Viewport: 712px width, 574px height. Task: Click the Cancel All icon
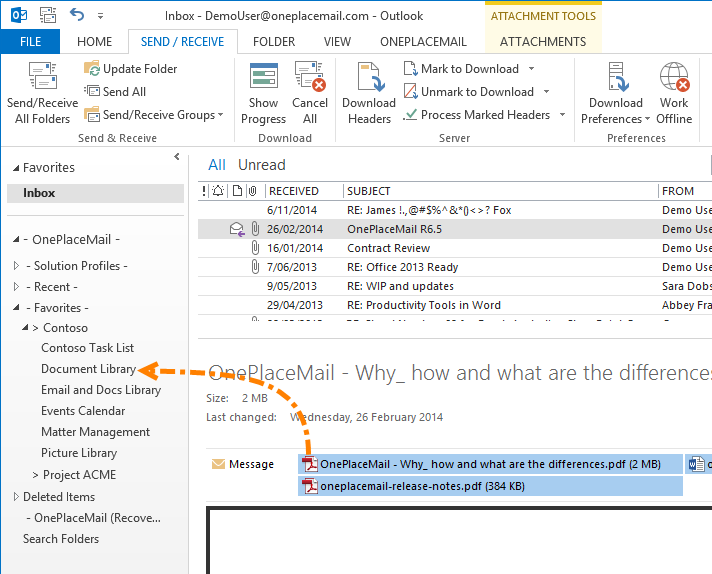click(x=309, y=78)
